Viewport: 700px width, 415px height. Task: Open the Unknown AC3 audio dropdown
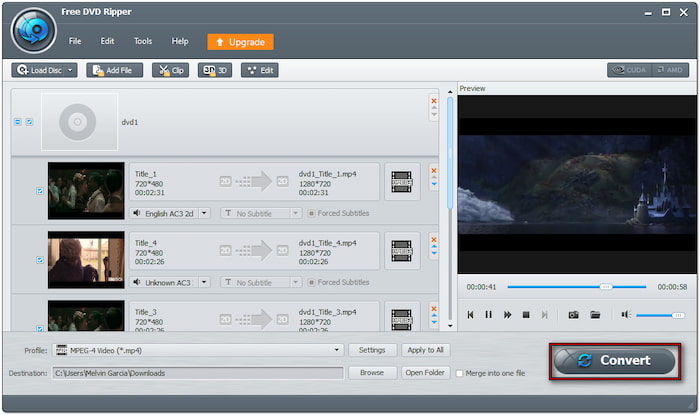(x=204, y=282)
